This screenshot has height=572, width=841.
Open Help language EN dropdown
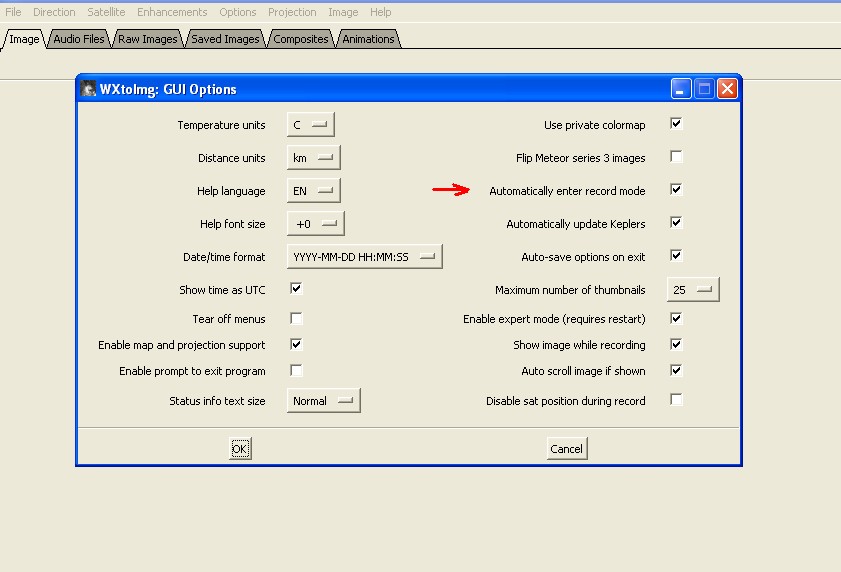click(x=313, y=191)
